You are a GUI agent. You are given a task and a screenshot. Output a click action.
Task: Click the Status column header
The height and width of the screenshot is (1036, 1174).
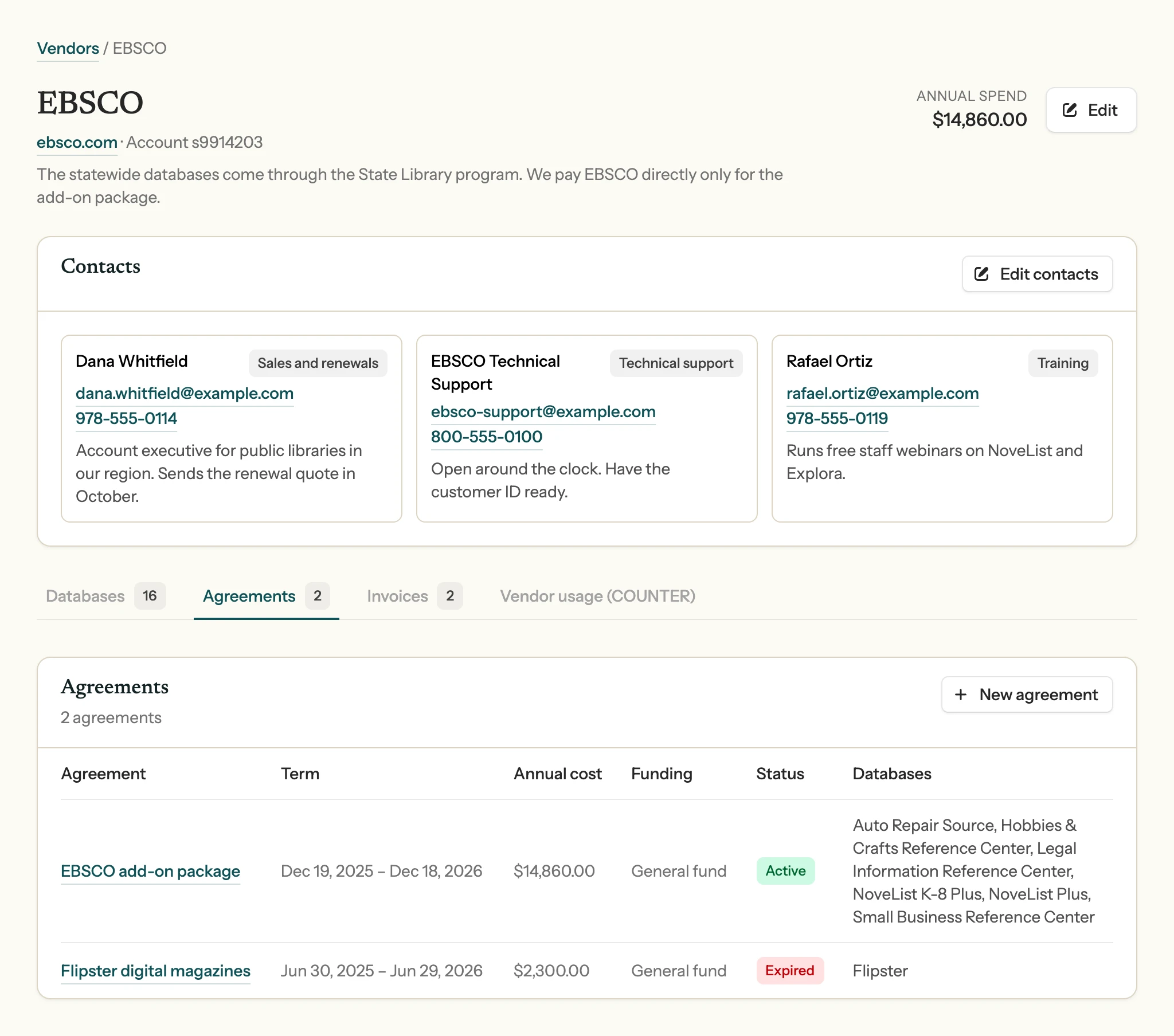pos(780,774)
